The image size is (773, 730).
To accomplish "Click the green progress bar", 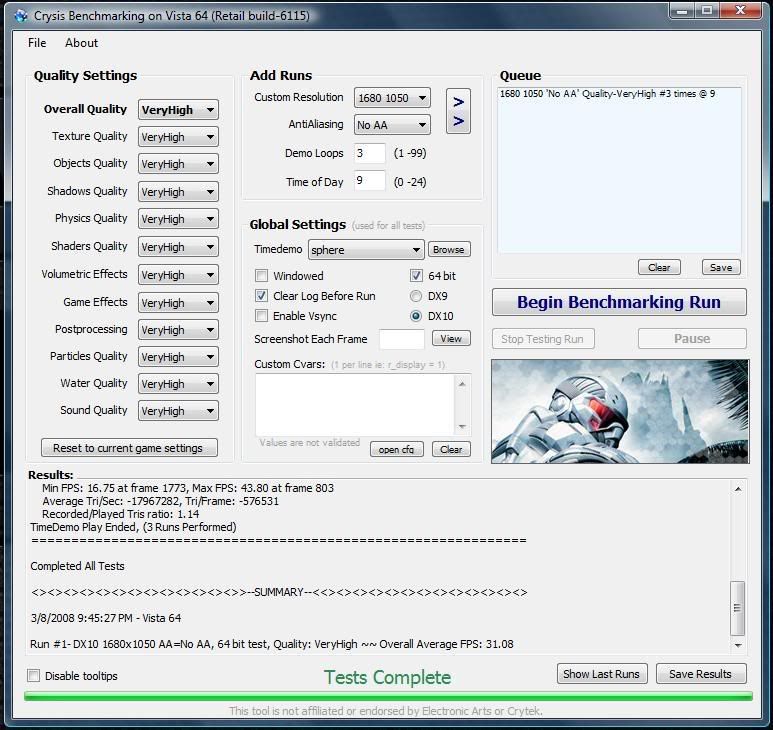I will [388, 696].
